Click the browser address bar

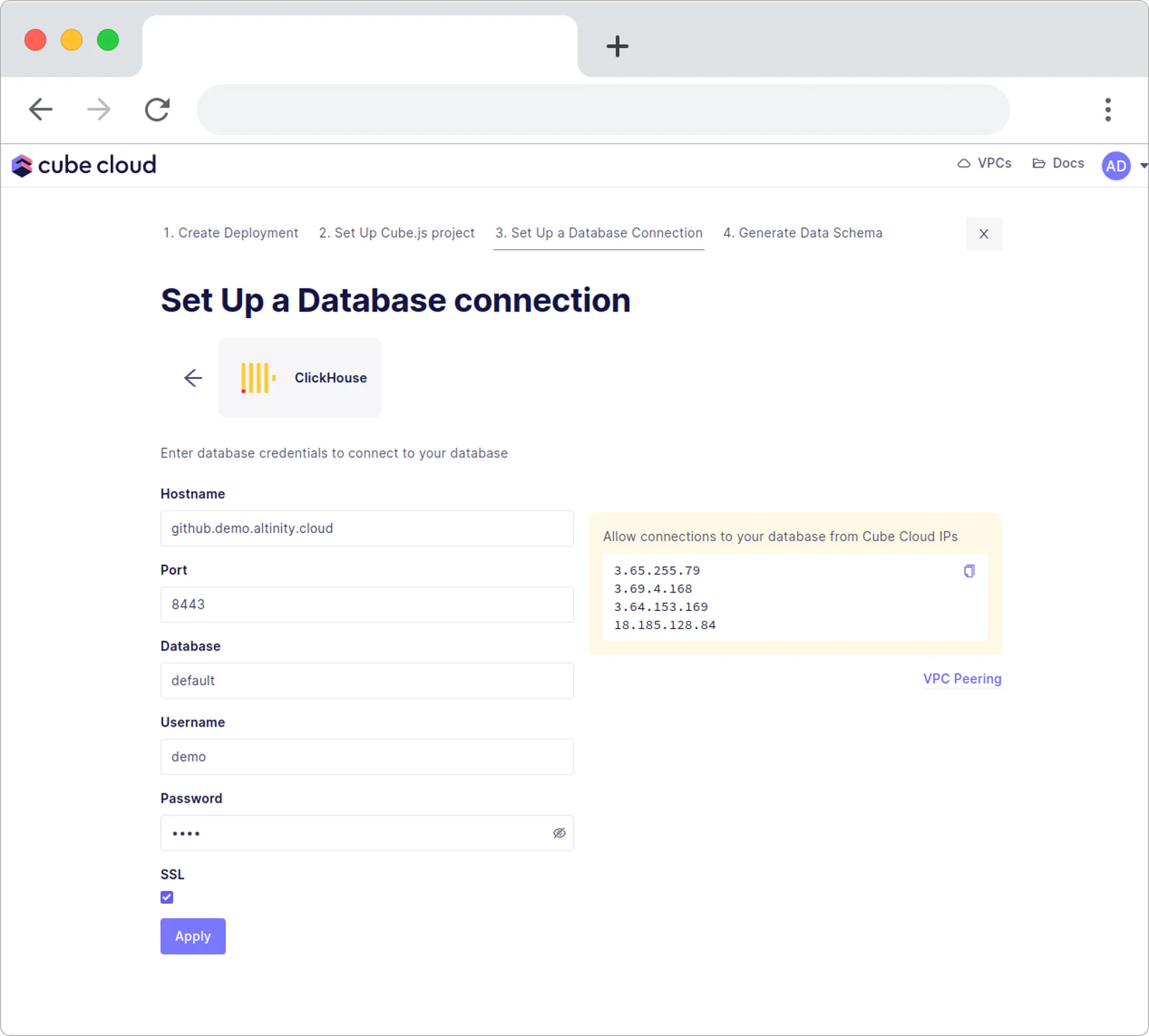603,109
